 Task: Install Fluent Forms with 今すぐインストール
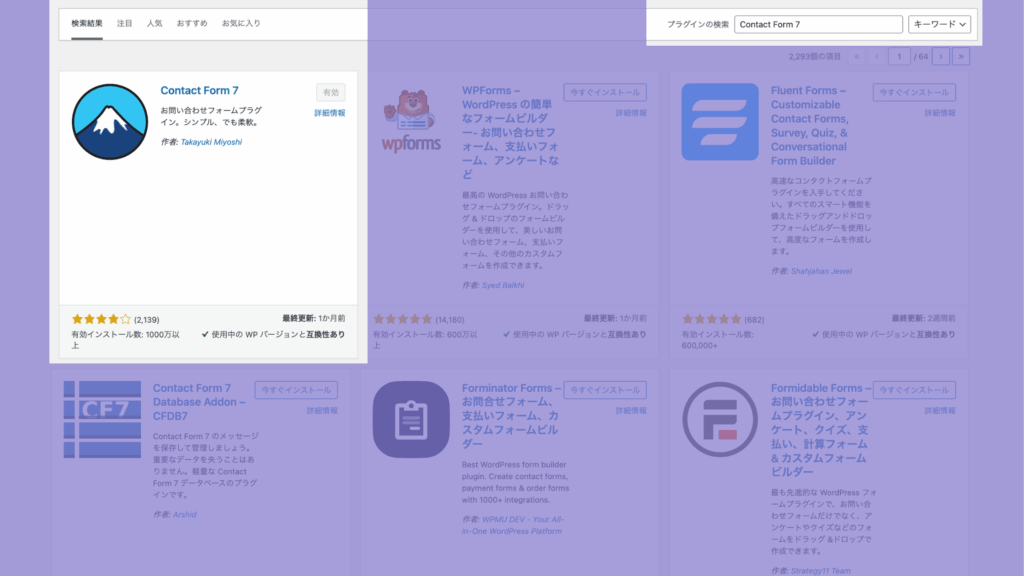914,92
